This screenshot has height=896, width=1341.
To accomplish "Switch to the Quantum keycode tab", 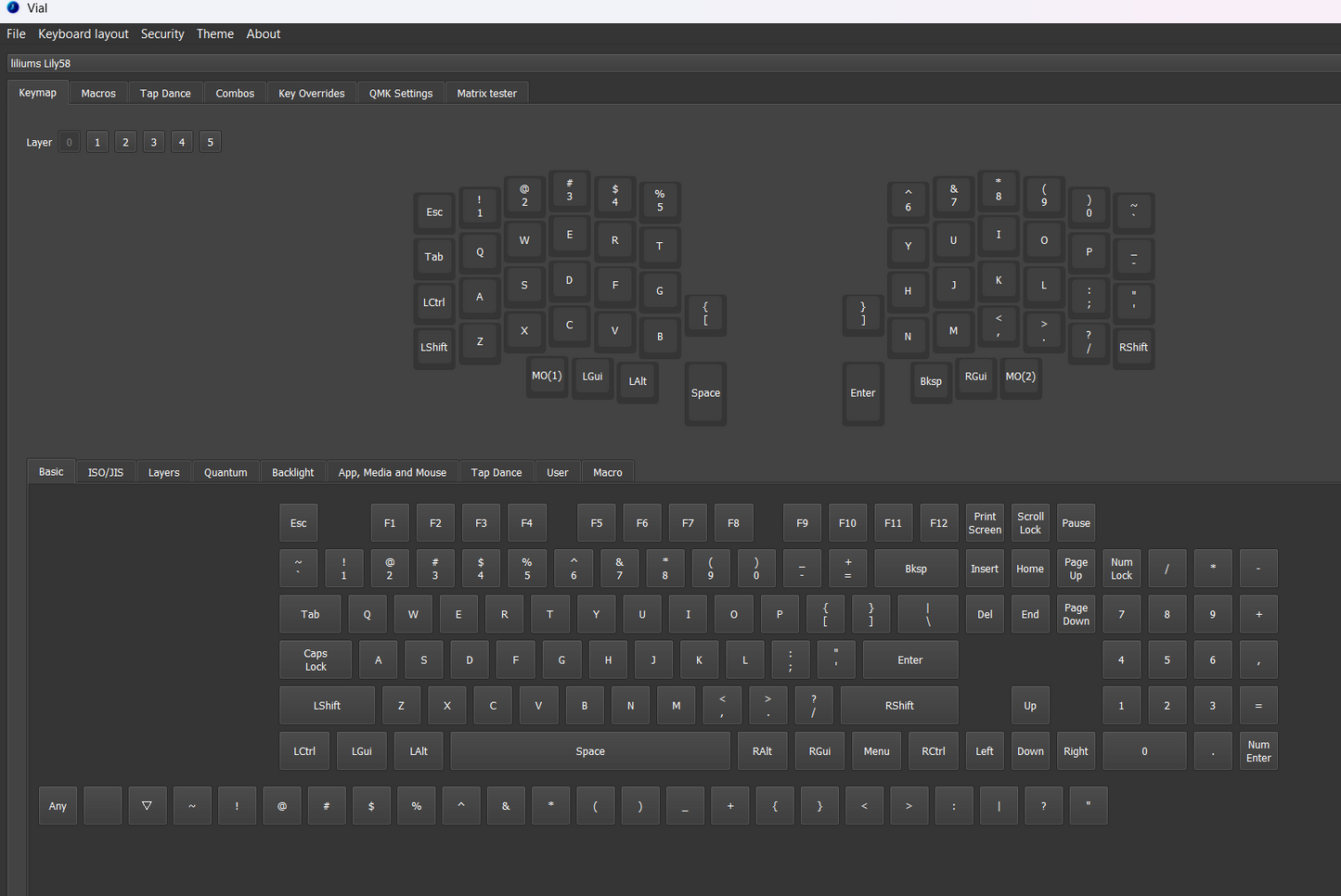I will coord(226,472).
